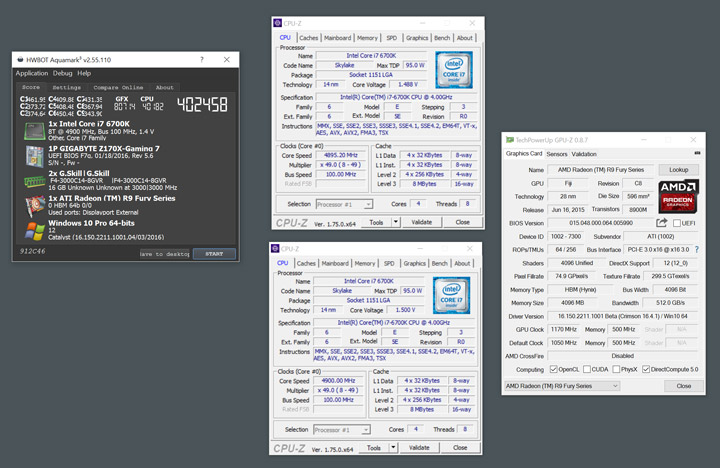The width and height of the screenshot is (720, 468).
Task: Toggle the PhysX checkbox
Action: point(616,369)
